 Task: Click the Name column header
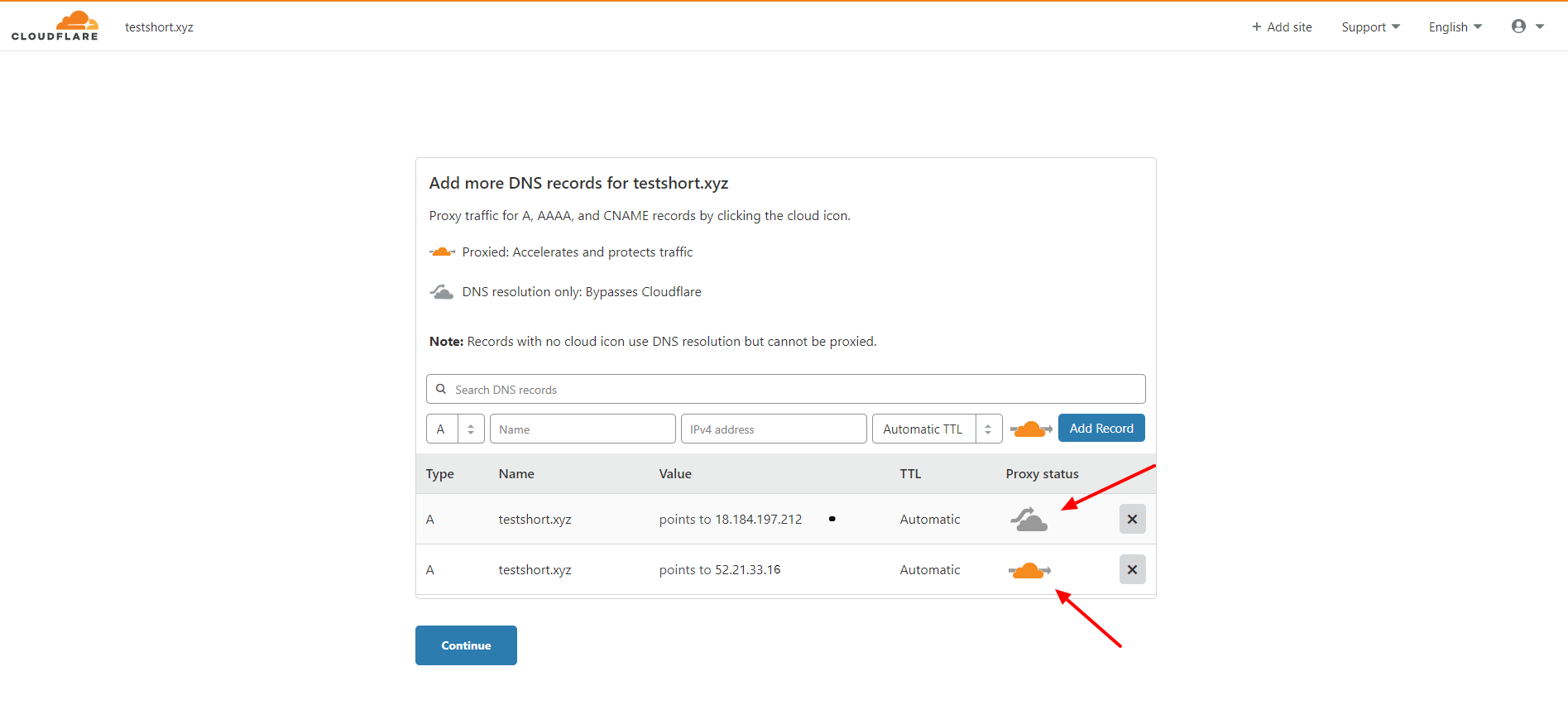[516, 474]
